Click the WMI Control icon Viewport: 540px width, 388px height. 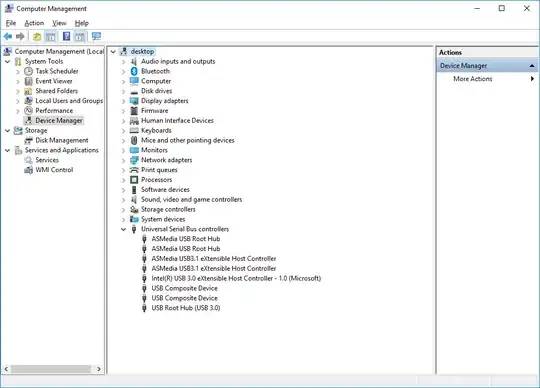pos(29,170)
